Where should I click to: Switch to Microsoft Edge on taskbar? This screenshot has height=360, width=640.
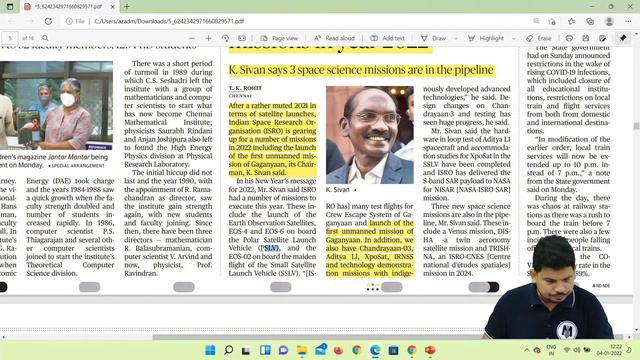click(375, 350)
